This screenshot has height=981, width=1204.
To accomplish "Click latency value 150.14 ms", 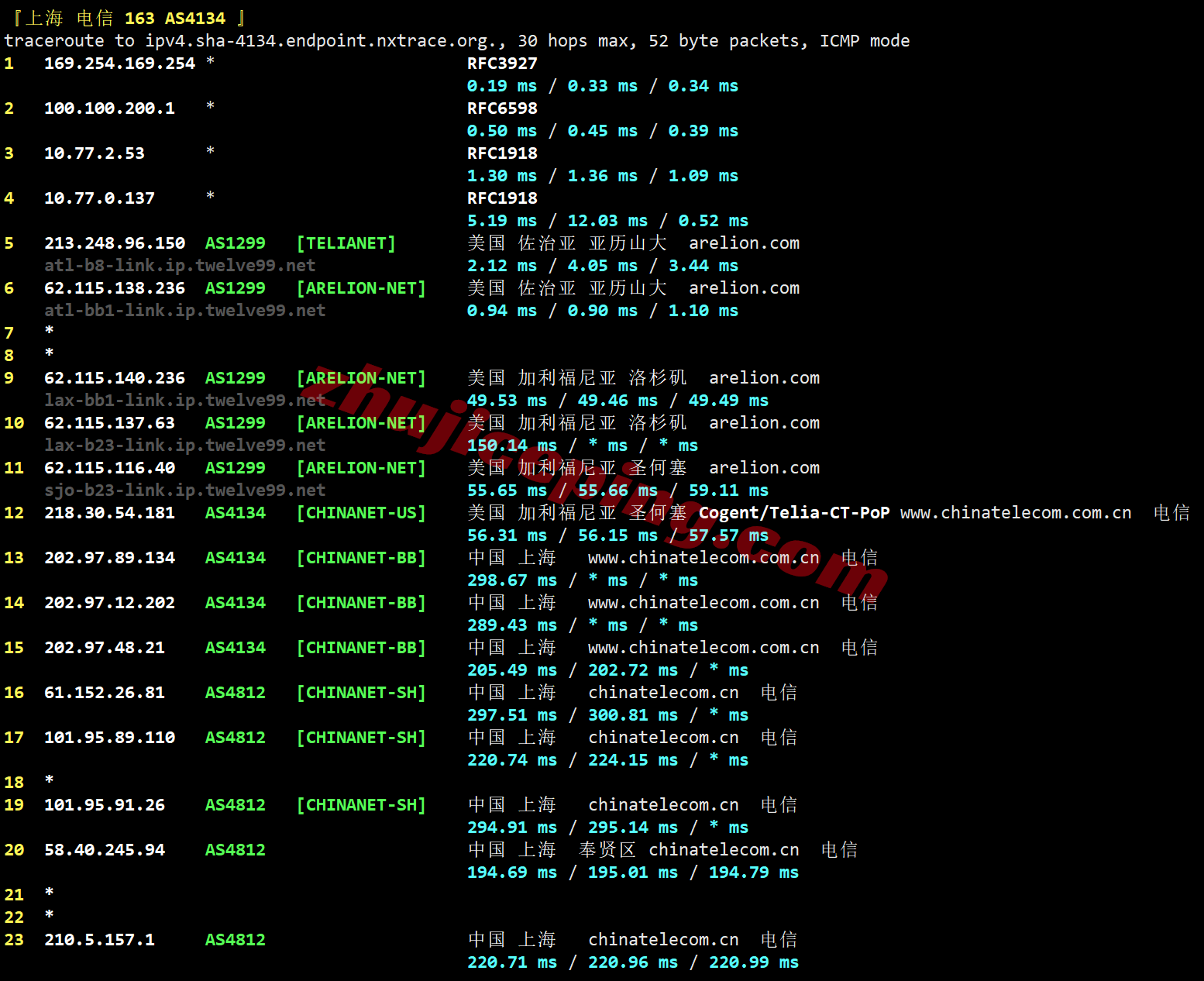I will (x=512, y=446).
